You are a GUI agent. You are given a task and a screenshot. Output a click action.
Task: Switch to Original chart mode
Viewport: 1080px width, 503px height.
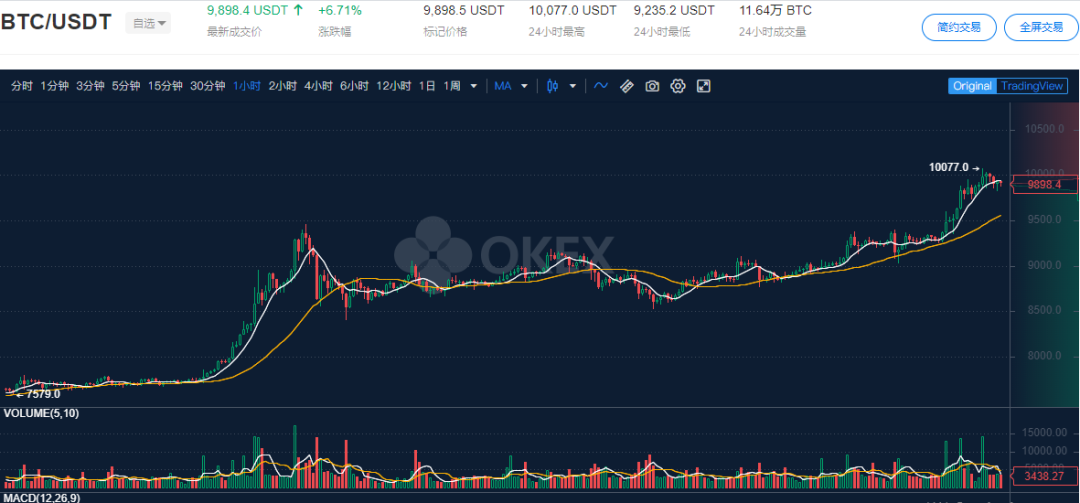972,86
